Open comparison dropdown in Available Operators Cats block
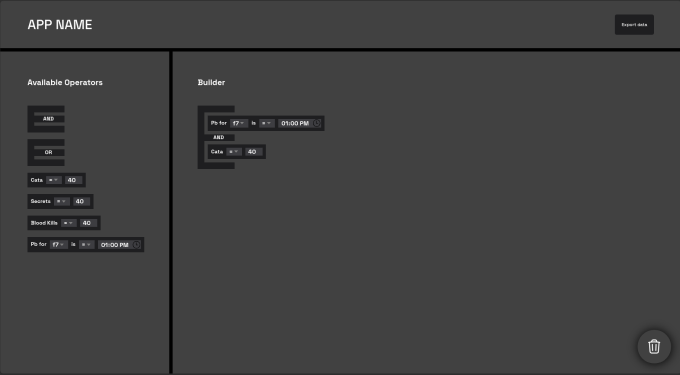The image size is (680, 375). click(54, 180)
